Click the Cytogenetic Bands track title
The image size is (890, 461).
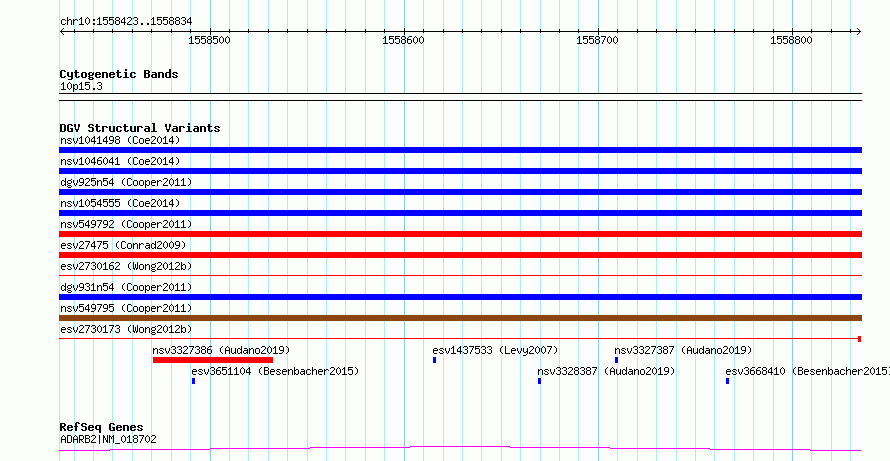pyautogui.click(x=119, y=74)
